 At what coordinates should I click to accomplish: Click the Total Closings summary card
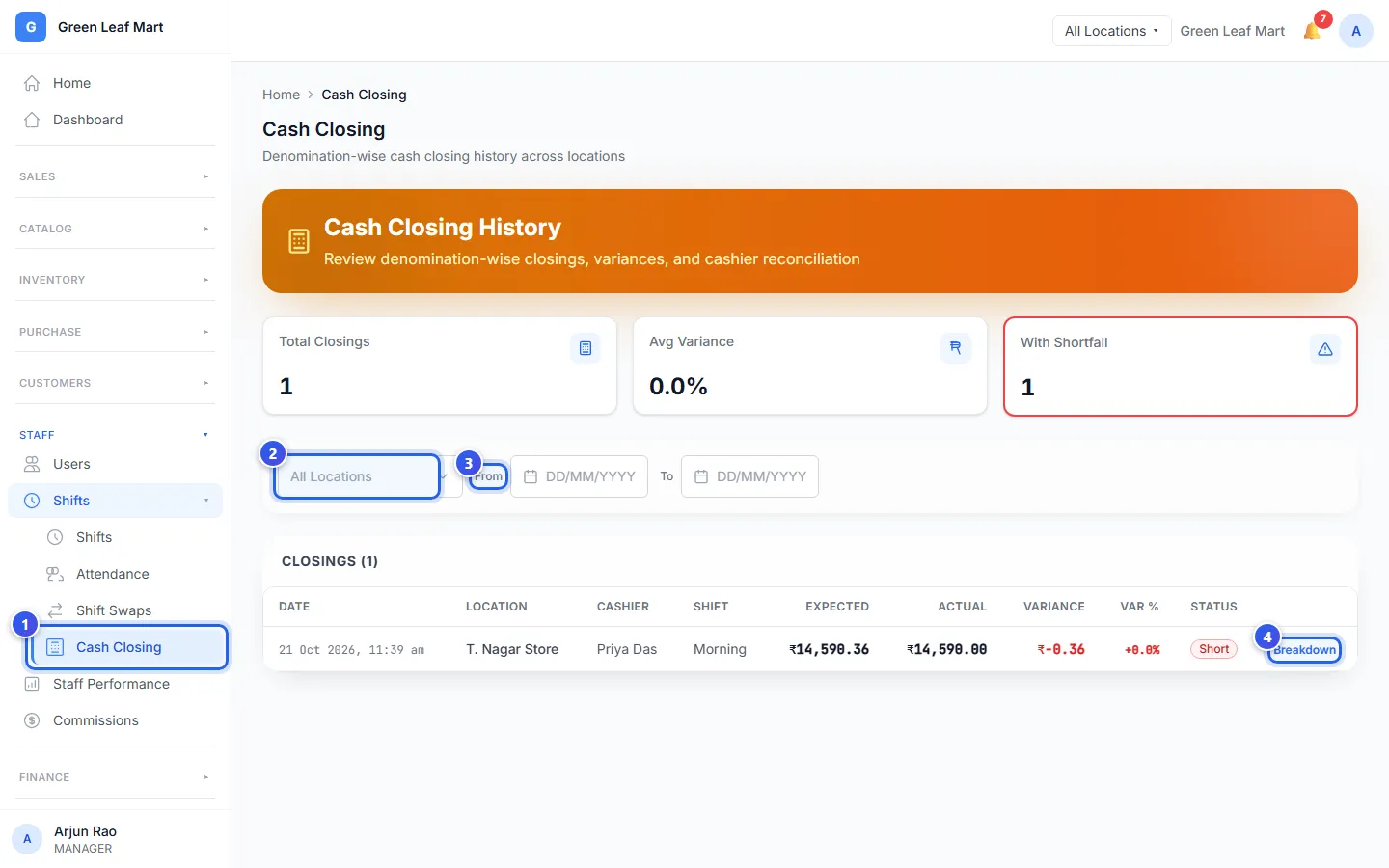pyautogui.click(x=440, y=366)
